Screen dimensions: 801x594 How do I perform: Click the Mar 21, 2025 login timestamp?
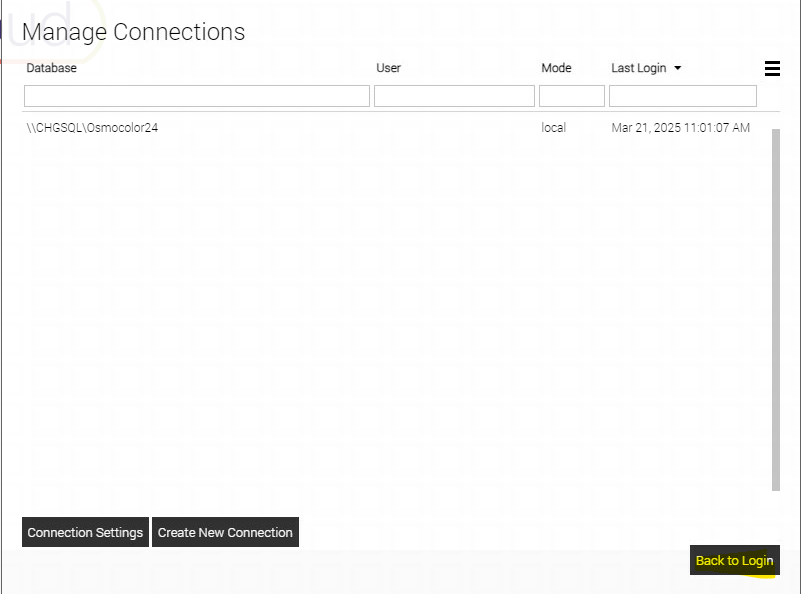coord(680,128)
